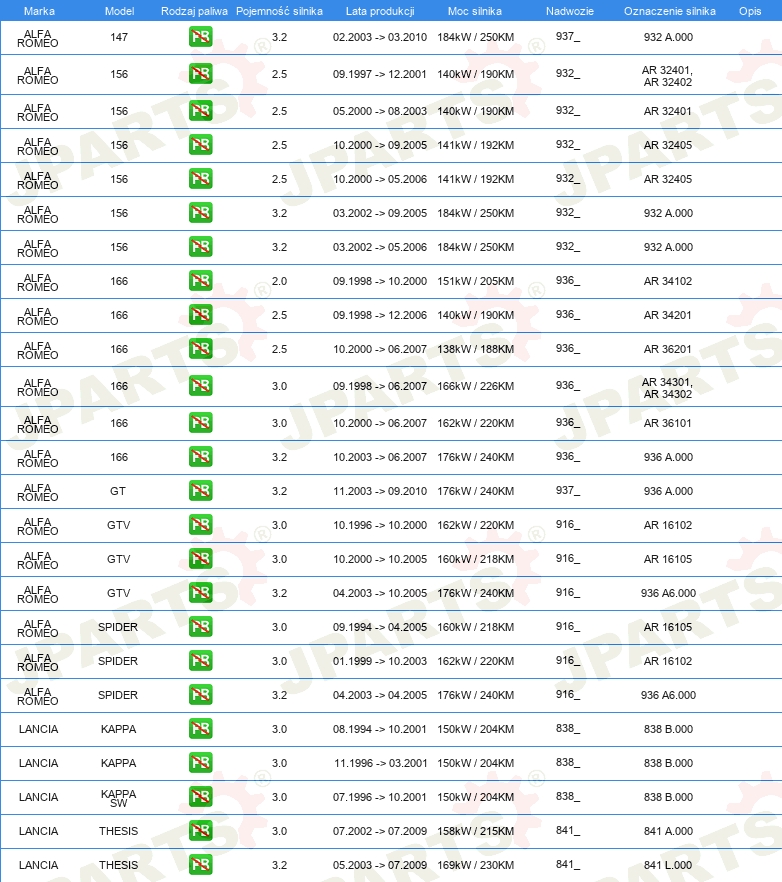Click fuel icon for KAPPA dated 08.1994 -> 10.2001
The width and height of the screenshot is (782, 882).
(x=201, y=729)
